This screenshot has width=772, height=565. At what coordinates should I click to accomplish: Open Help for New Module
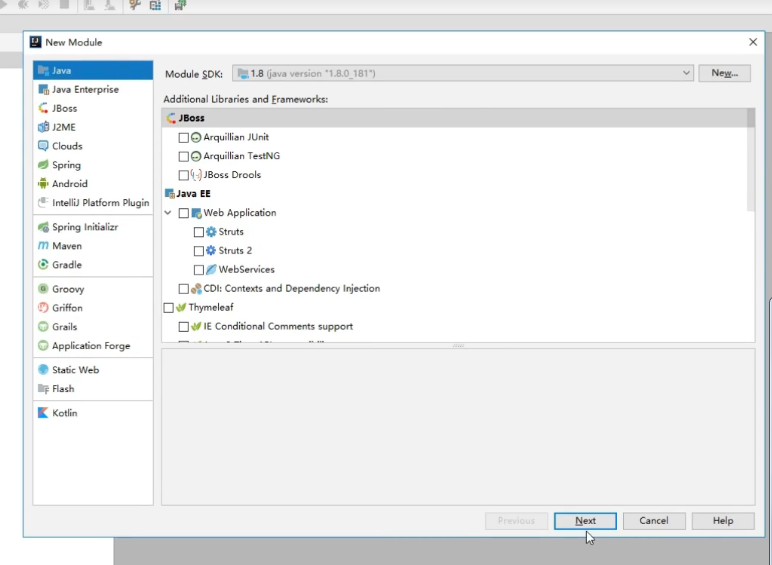723,521
